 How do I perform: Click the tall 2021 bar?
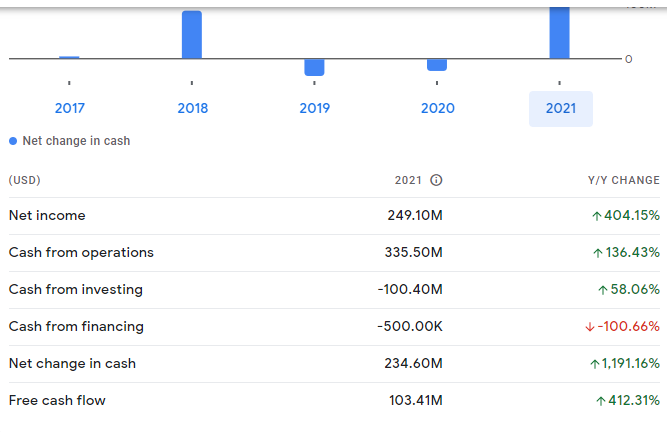559,33
